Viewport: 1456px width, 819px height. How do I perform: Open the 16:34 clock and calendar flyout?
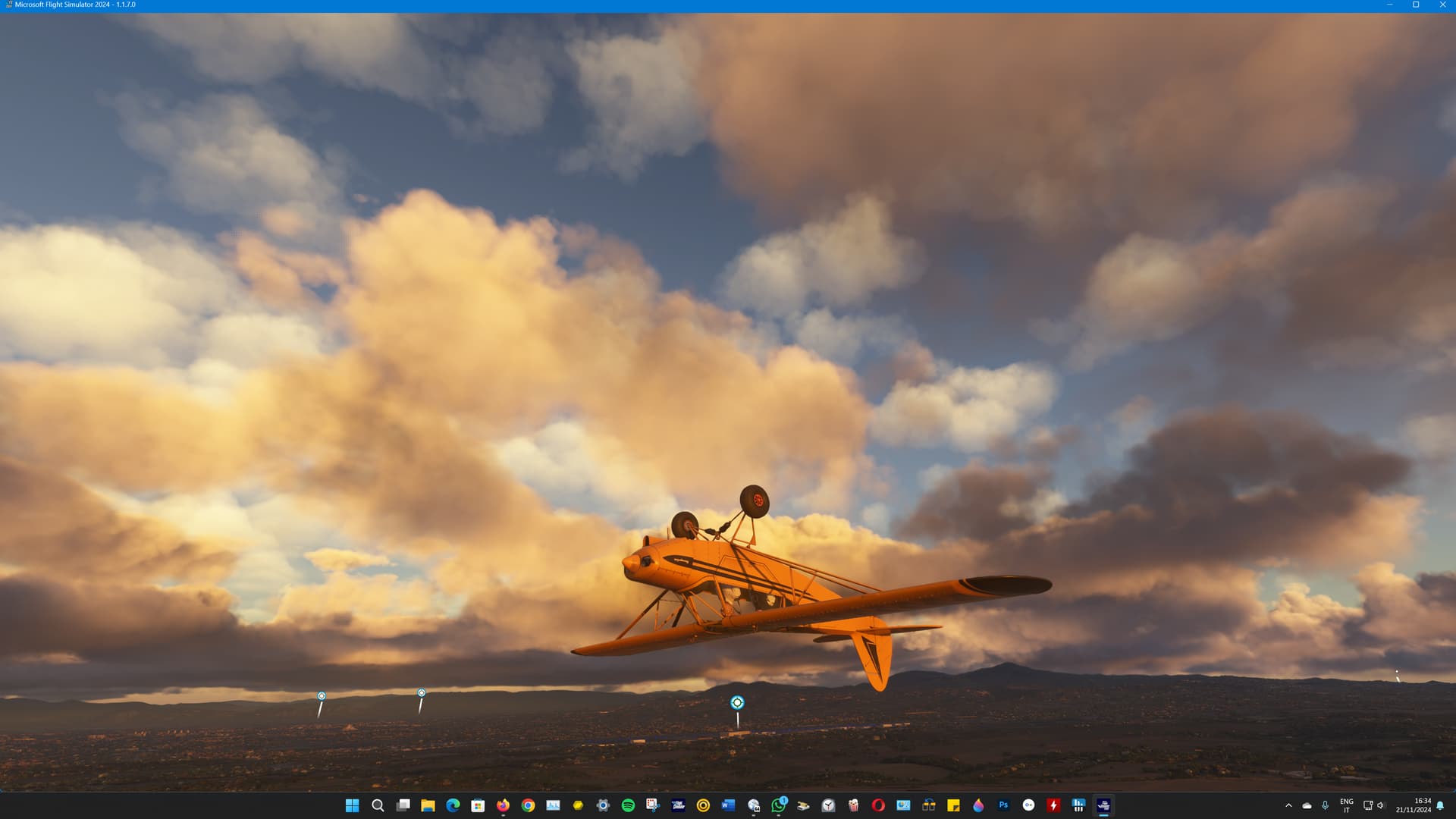tap(1414, 805)
